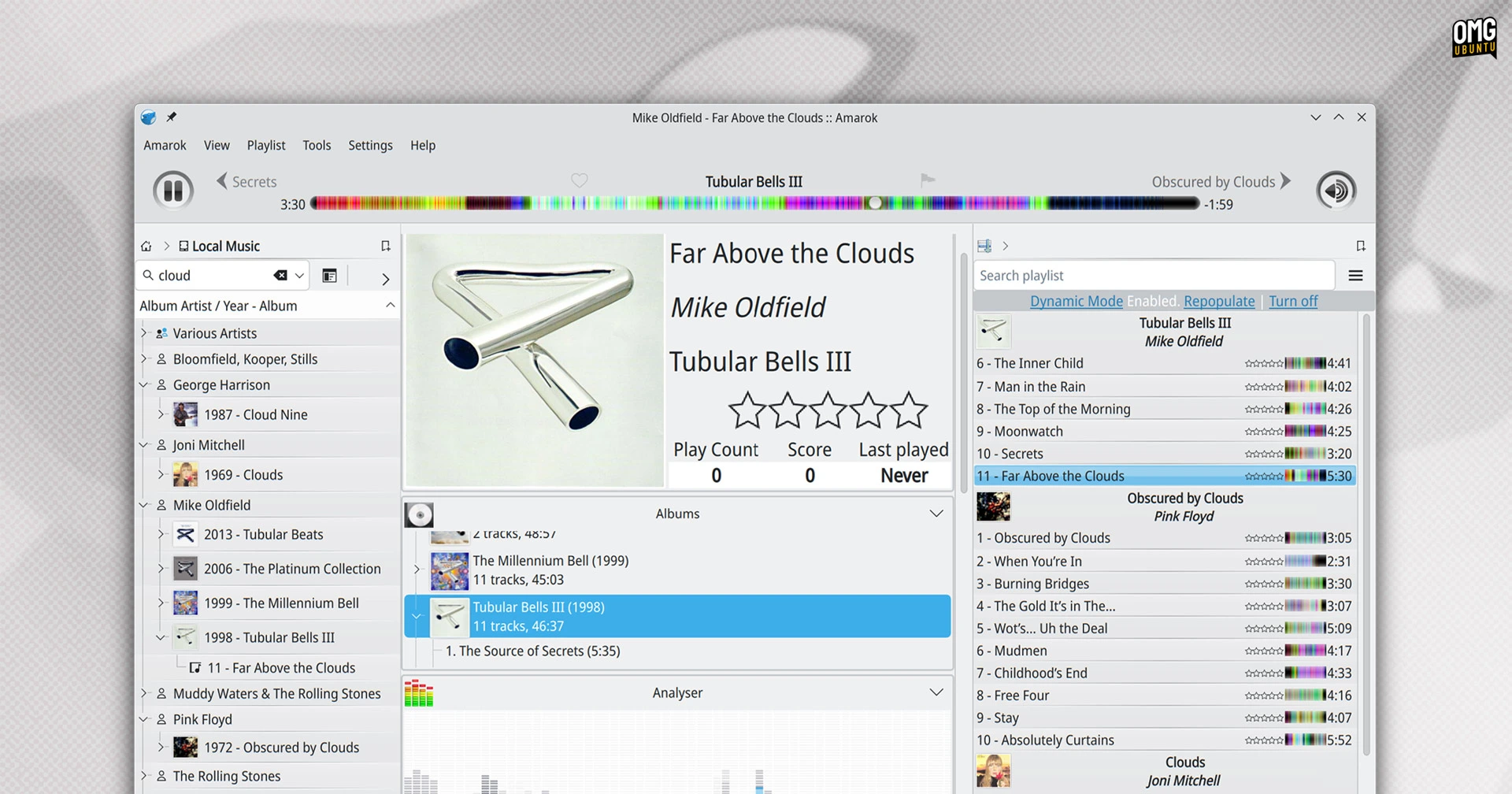This screenshot has height=794, width=1512.
Task: Skip to next track Obscured by Clouds
Action: tap(1221, 181)
